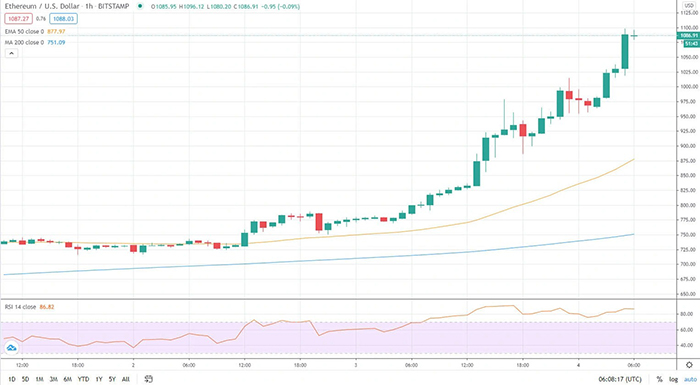Click the TradingView cloud logo icon

pos(12,347)
